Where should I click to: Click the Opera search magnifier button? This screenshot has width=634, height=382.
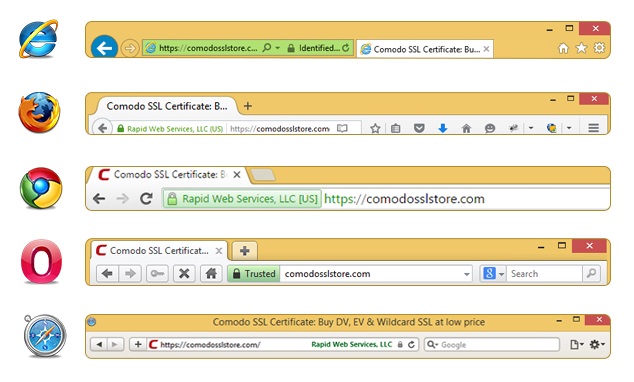[591, 274]
